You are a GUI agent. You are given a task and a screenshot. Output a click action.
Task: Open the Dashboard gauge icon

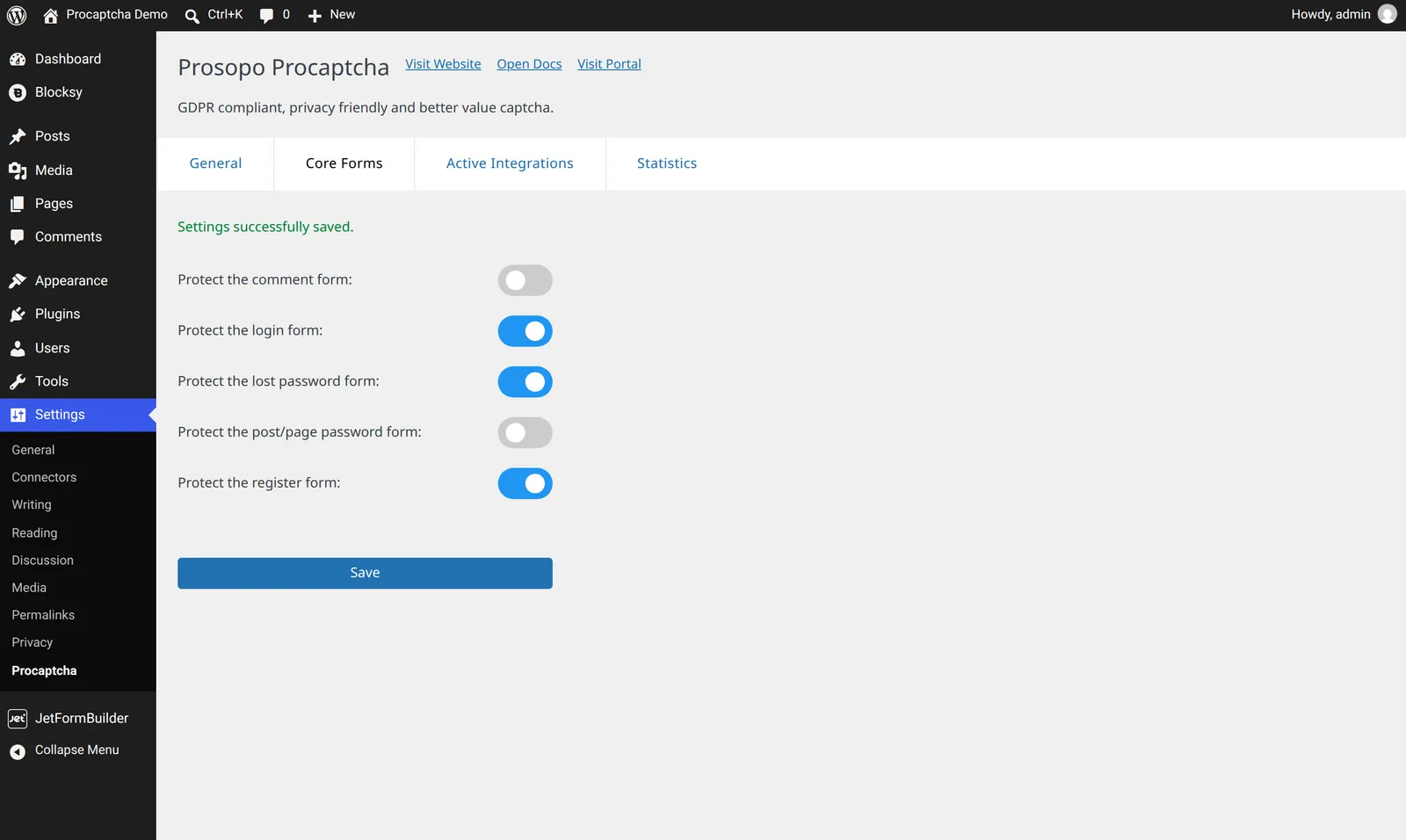coord(18,59)
